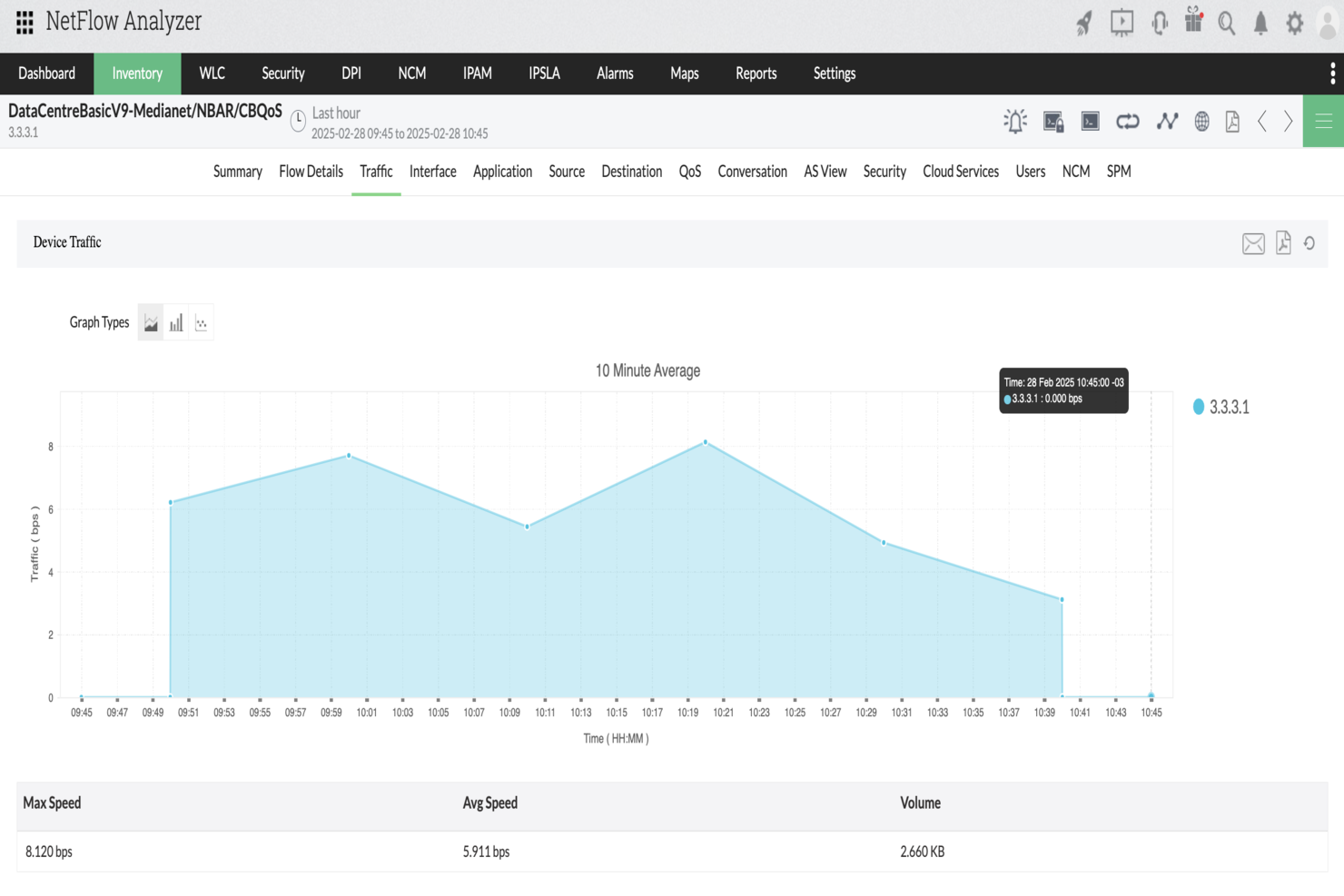Switch to the Destination tab
This screenshot has height=896, width=1344.
pos(632,172)
